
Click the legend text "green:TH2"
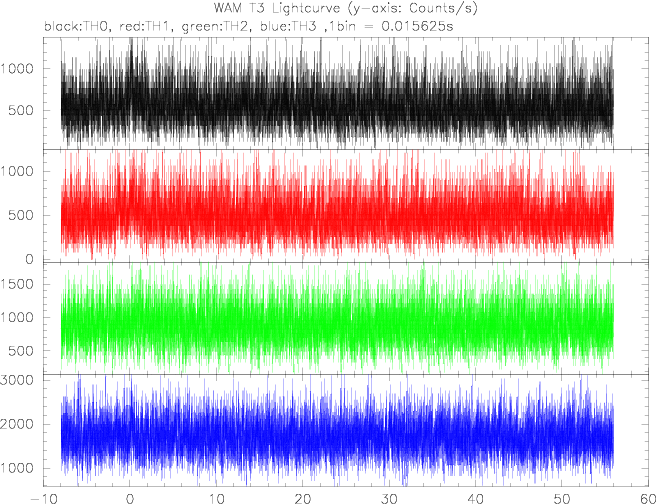click(216, 27)
